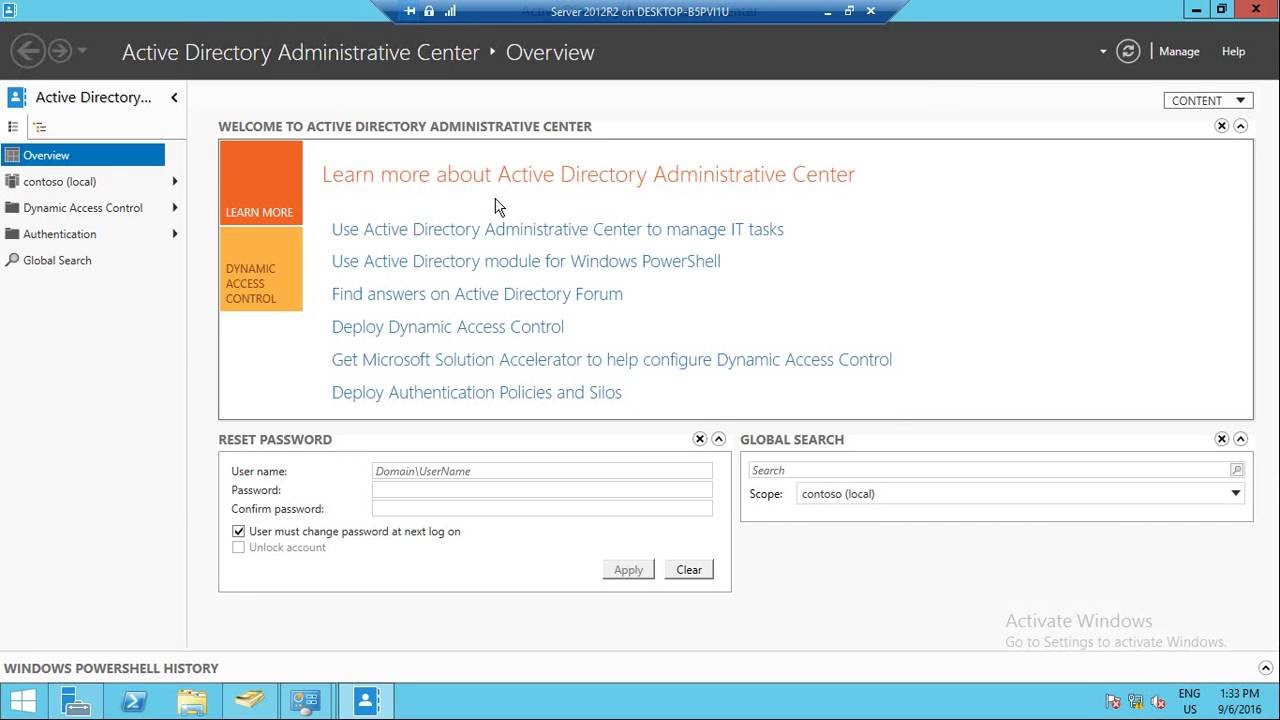Expand the contoso (local) submenu arrow

[175, 181]
